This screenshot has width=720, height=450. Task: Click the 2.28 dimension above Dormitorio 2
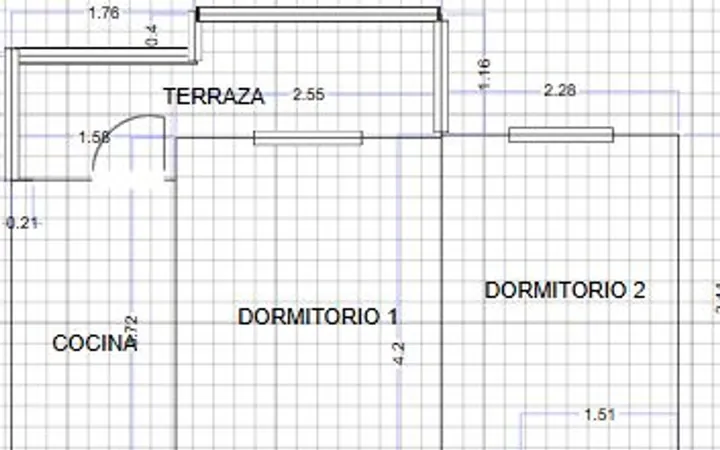click(x=560, y=90)
